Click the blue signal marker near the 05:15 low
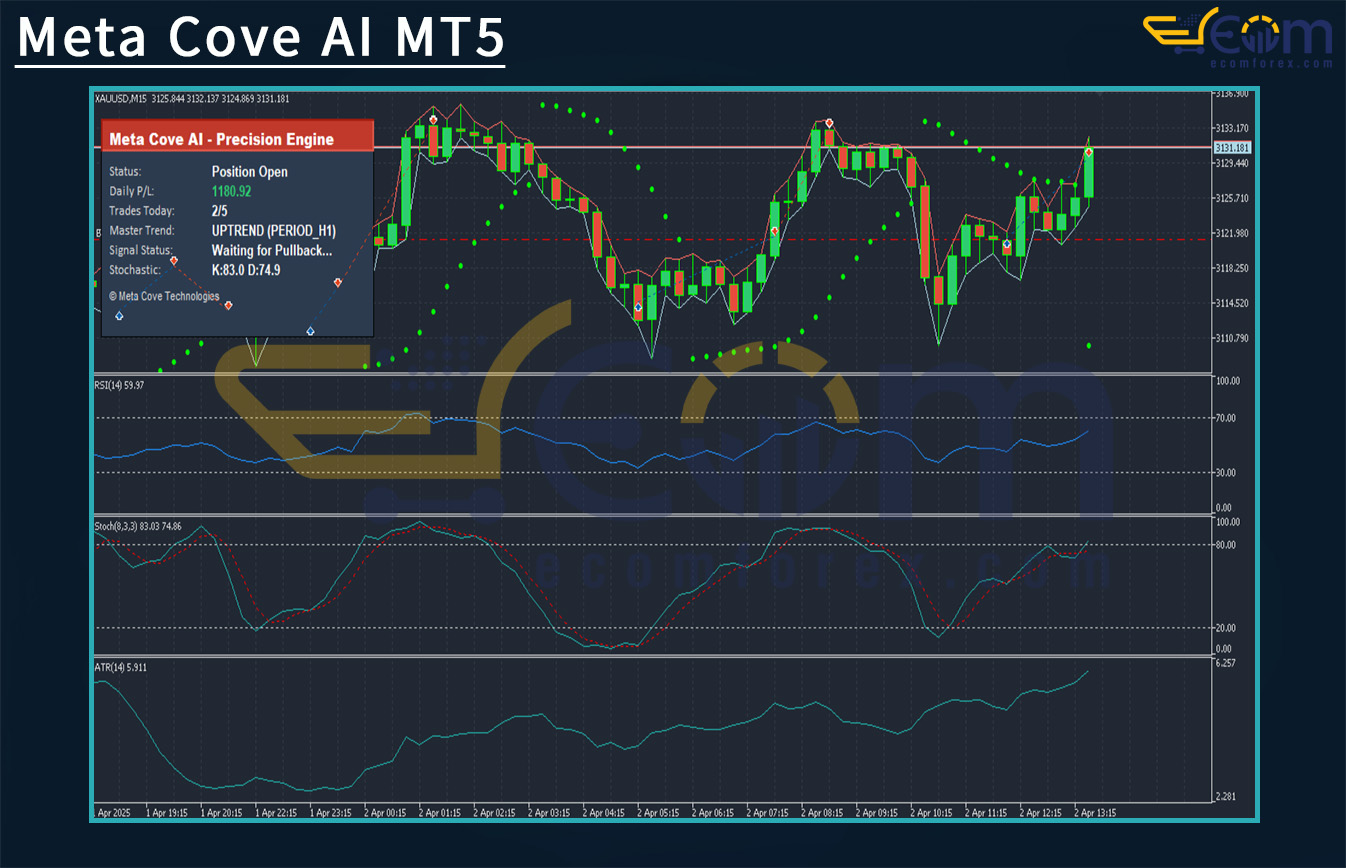This screenshot has height=868, width=1346. click(x=638, y=307)
